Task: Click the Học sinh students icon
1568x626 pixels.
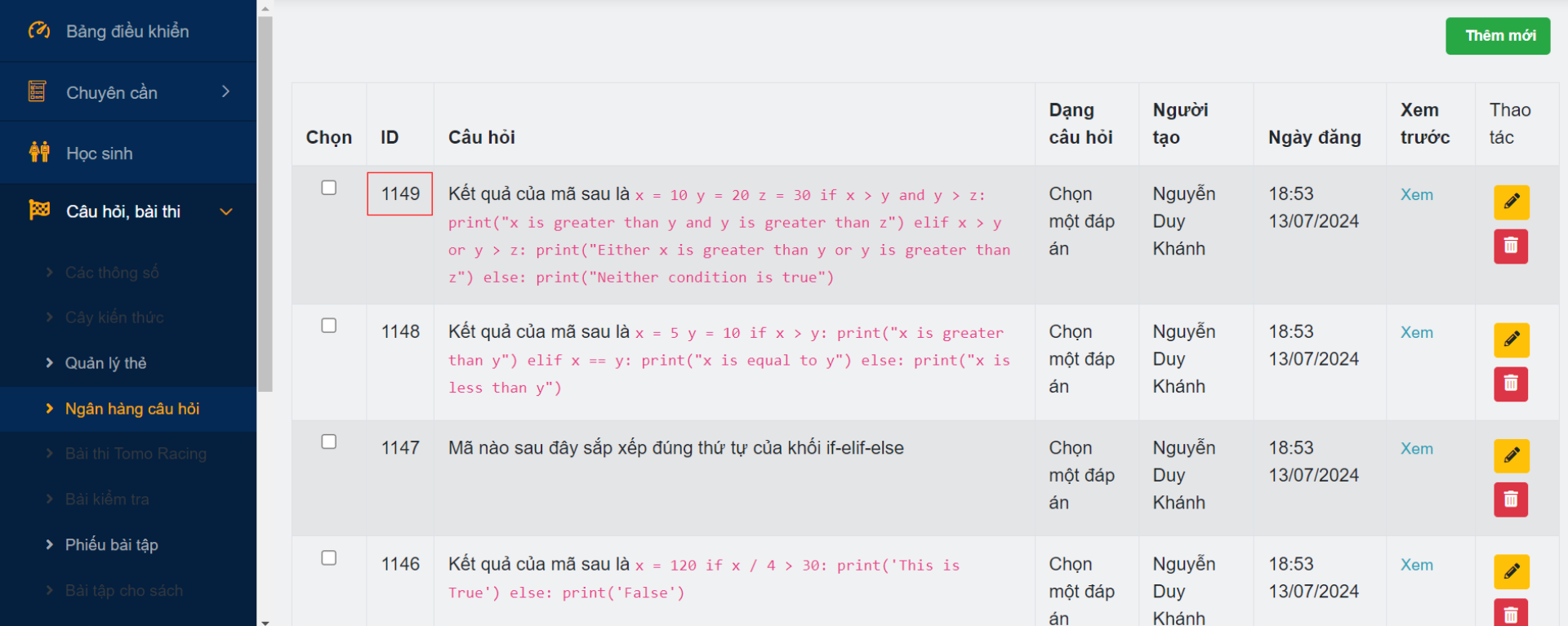Action: 39,153
